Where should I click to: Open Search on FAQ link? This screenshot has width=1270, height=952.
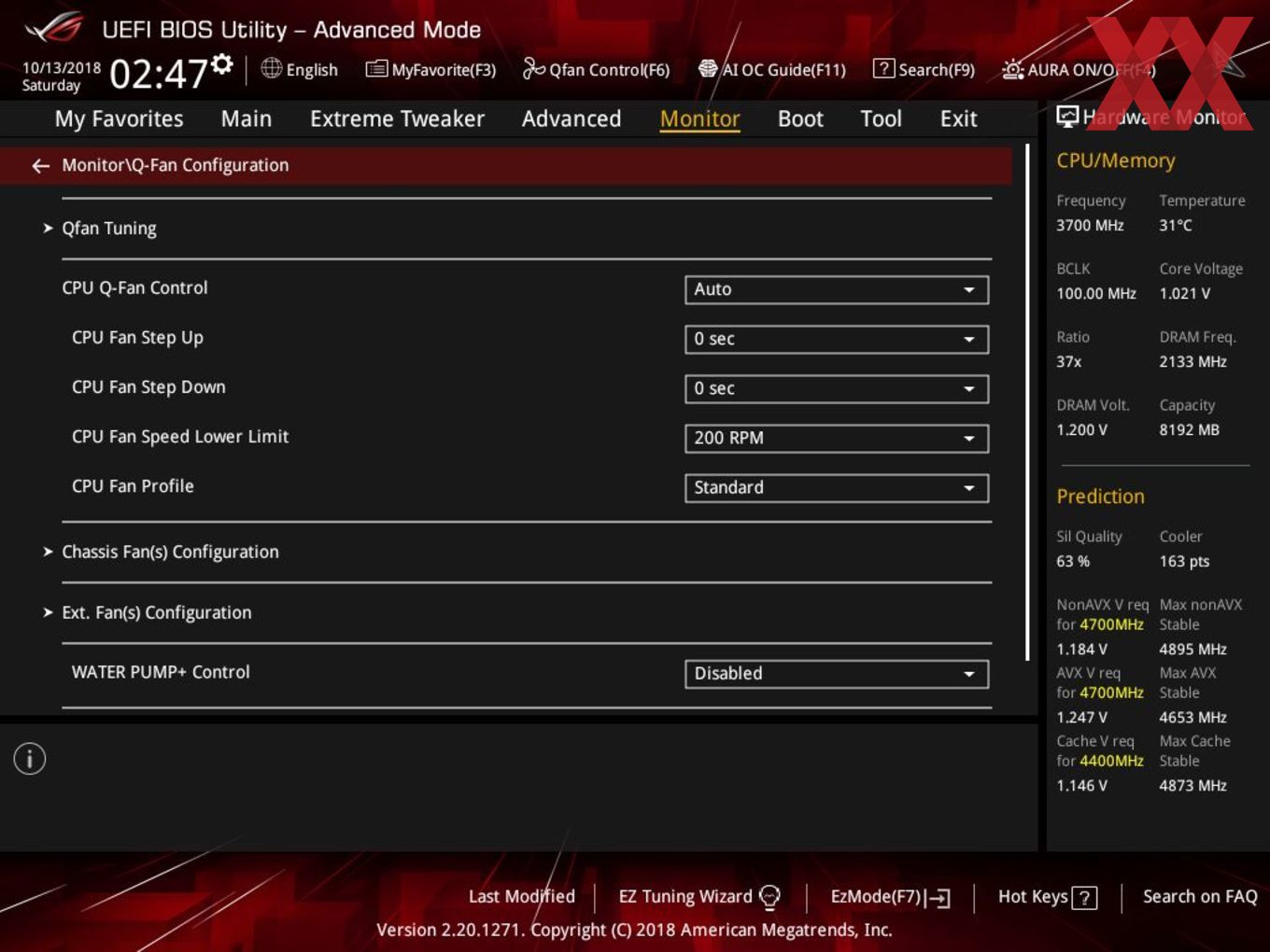(1200, 897)
